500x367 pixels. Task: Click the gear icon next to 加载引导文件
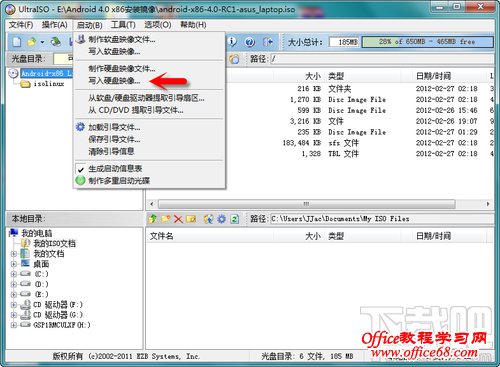tap(80, 127)
